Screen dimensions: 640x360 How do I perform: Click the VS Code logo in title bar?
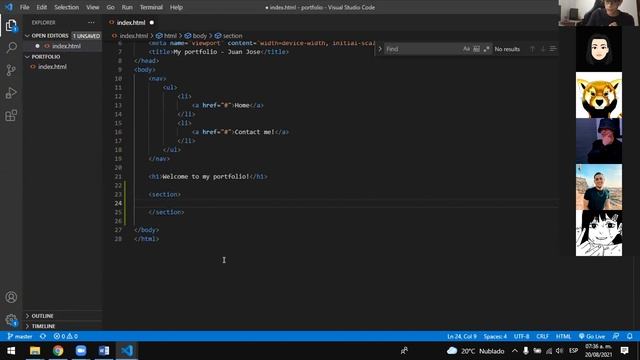(x=9, y=7)
